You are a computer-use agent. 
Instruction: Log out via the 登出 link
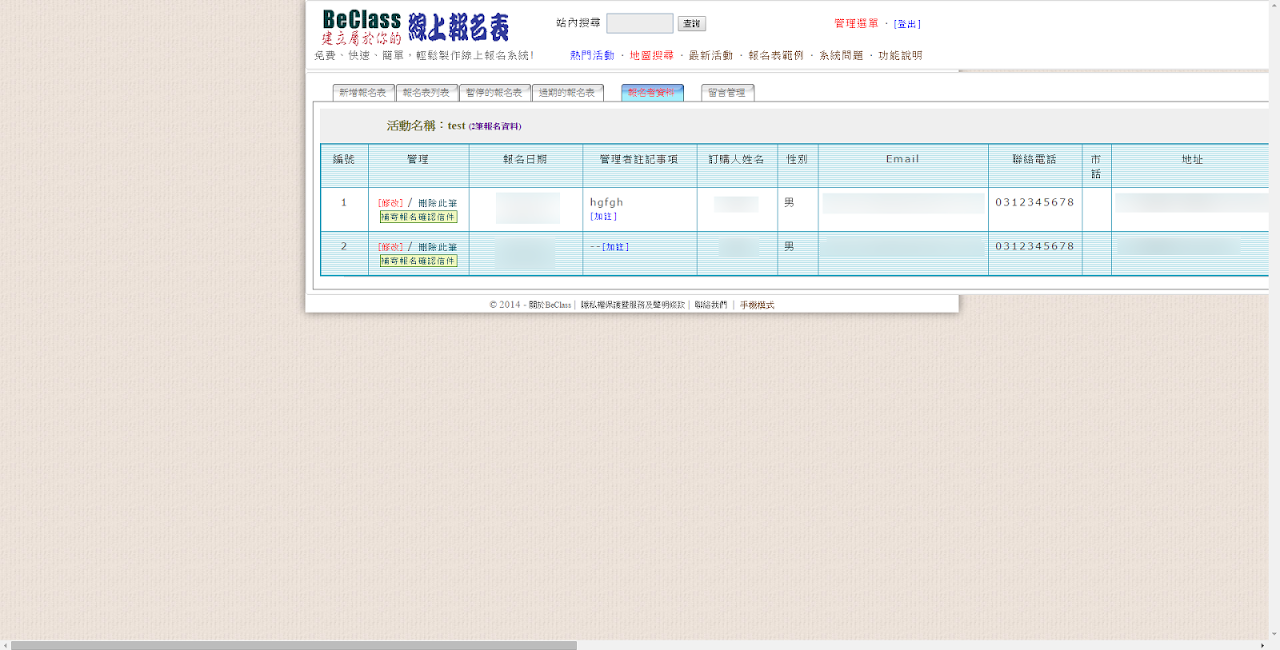906,24
